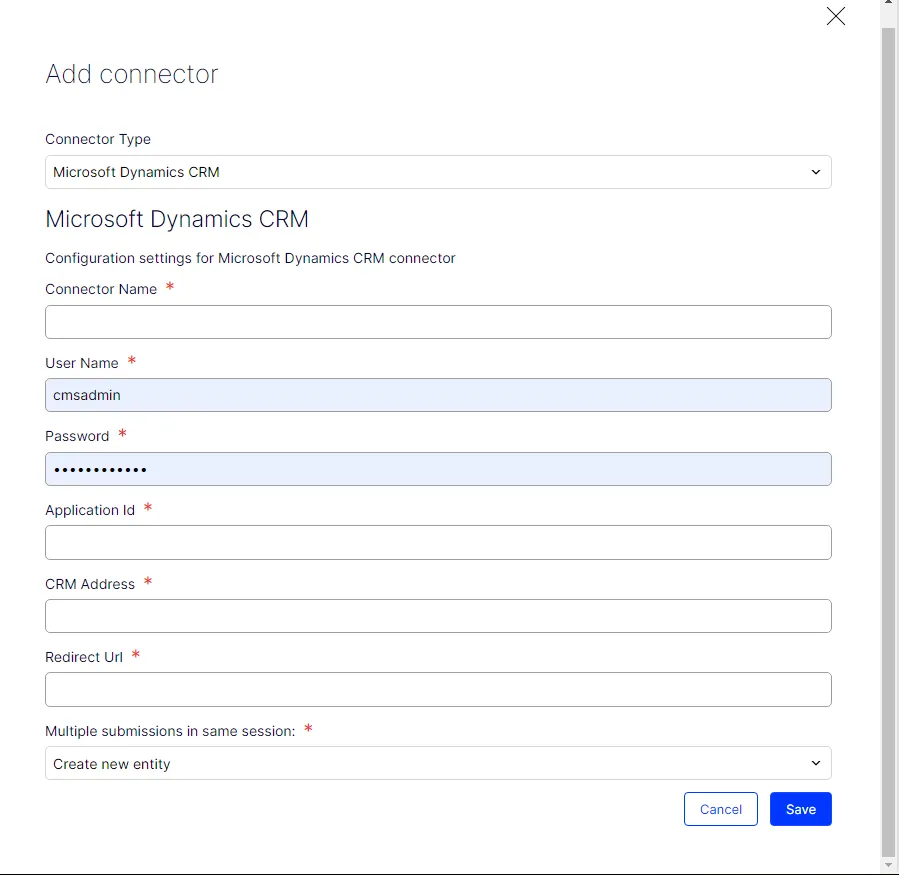
Task: Click the vertical scrollbar thumb
Action: pos(888,442)
